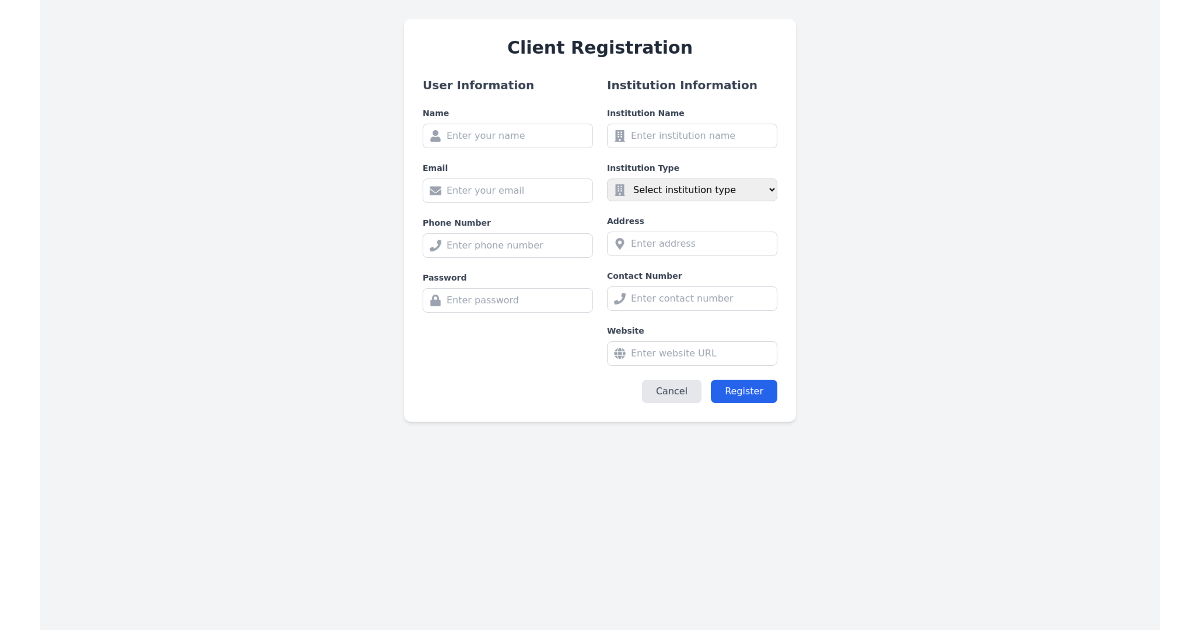Click the map pin icon in Address field
The image size is (1200, 630).
click(620, 243)
